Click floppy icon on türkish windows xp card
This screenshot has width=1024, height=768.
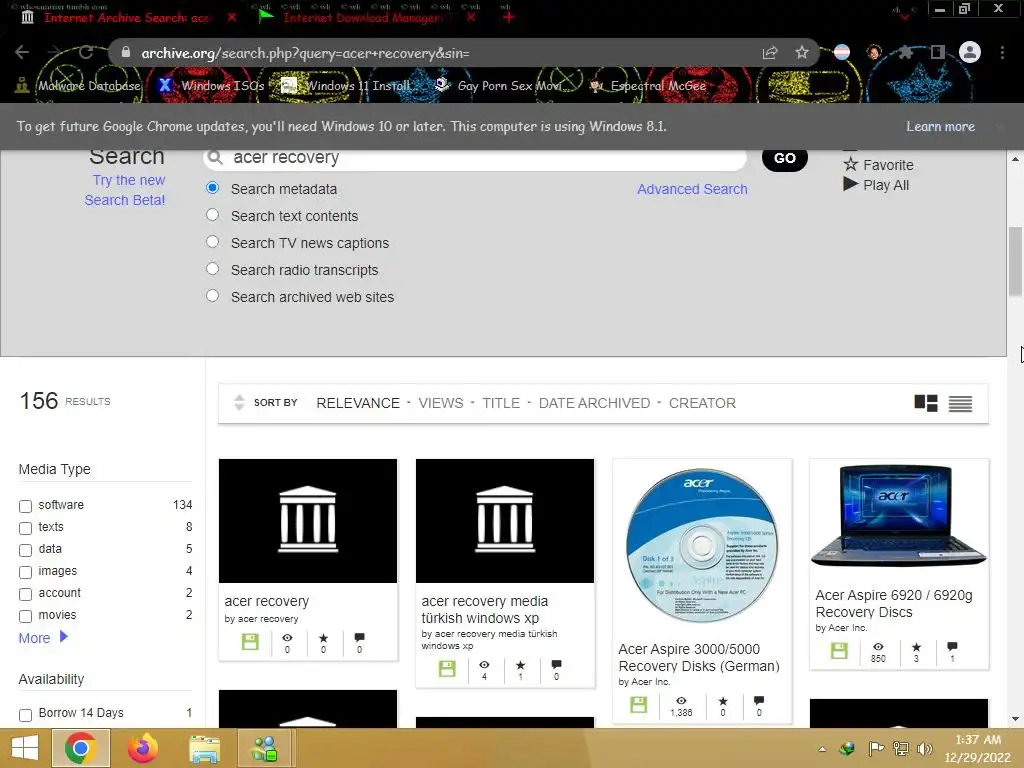447,669
